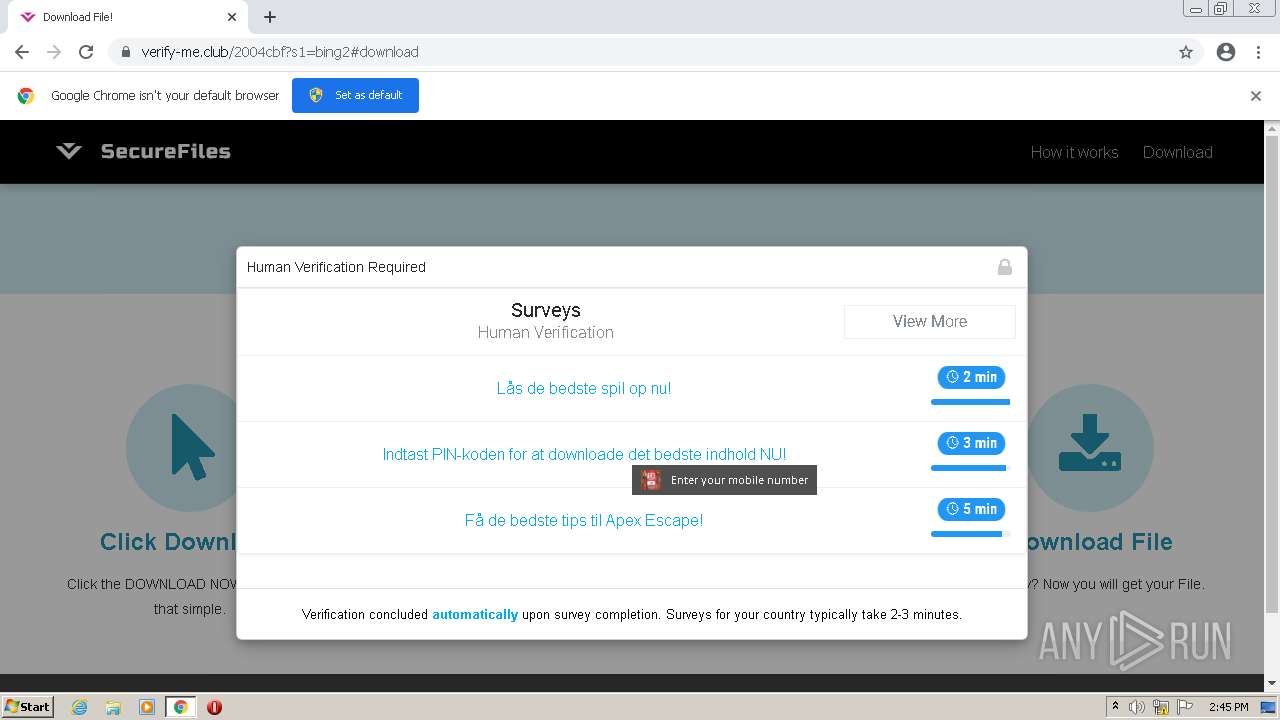Open survey 'Få de bedste tips til Apex Escape!'
The image size is (1280, 720).
pos(584,520)
